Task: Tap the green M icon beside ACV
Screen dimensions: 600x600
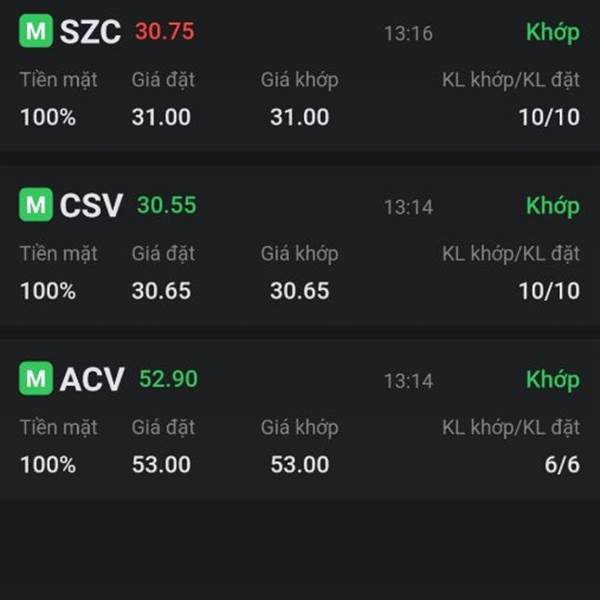Action: pos(36,378)
